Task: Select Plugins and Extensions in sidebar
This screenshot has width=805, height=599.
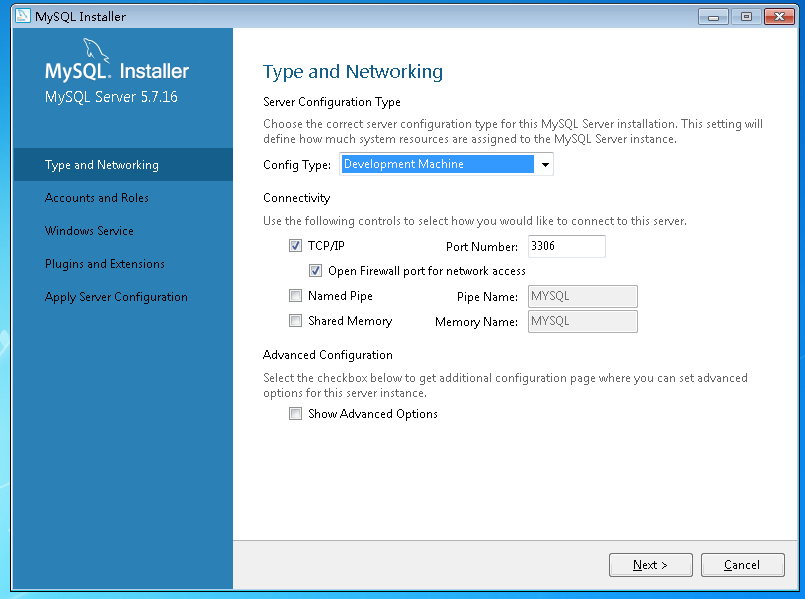Action: pyautogui.click(x=105, y=264)
